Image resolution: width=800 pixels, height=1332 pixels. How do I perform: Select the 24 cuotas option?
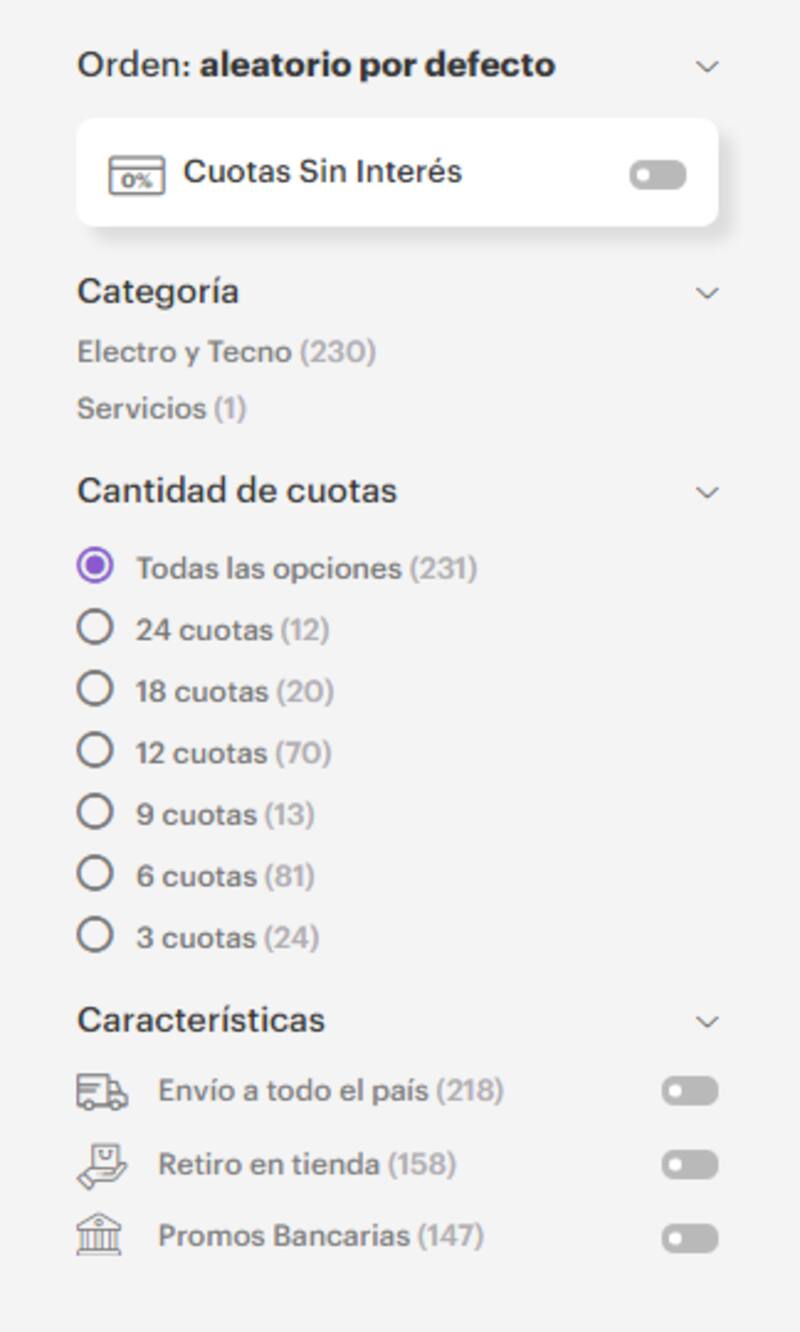tap(96, 627)
